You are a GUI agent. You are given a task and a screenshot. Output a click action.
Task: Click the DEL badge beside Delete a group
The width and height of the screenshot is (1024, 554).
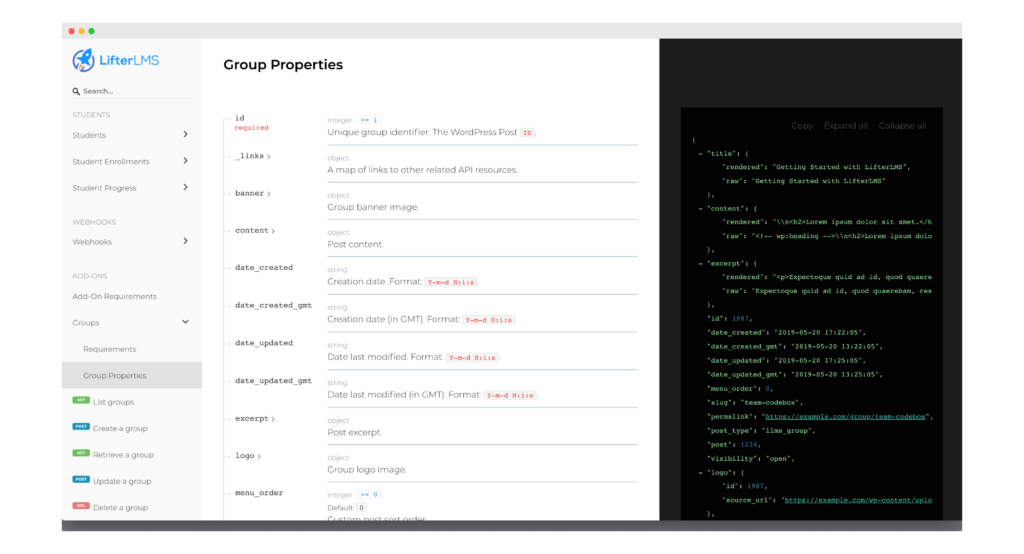pyautogui.click(x=81, y=506)
